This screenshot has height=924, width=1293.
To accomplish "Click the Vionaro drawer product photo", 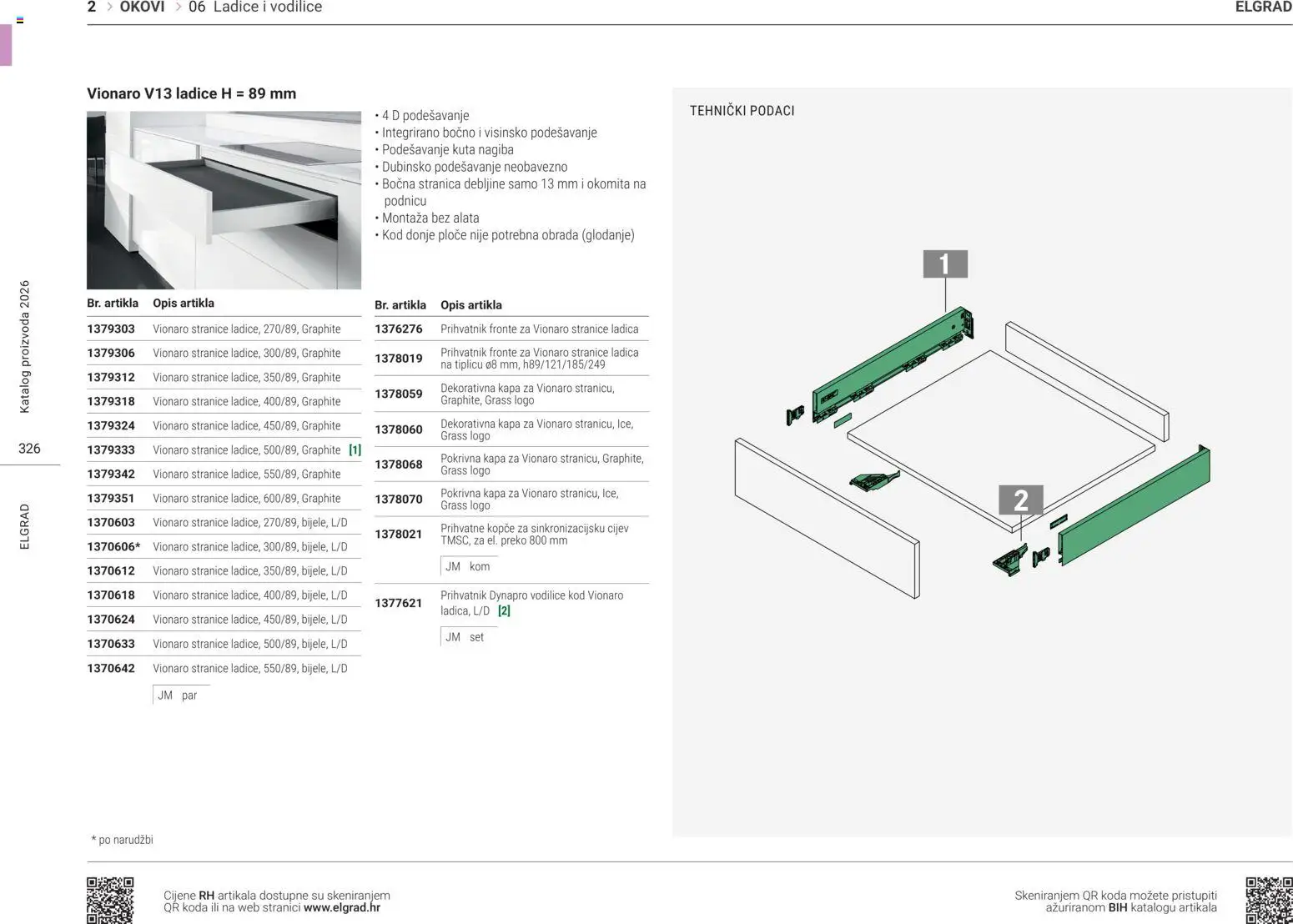I will coord(224,200).
